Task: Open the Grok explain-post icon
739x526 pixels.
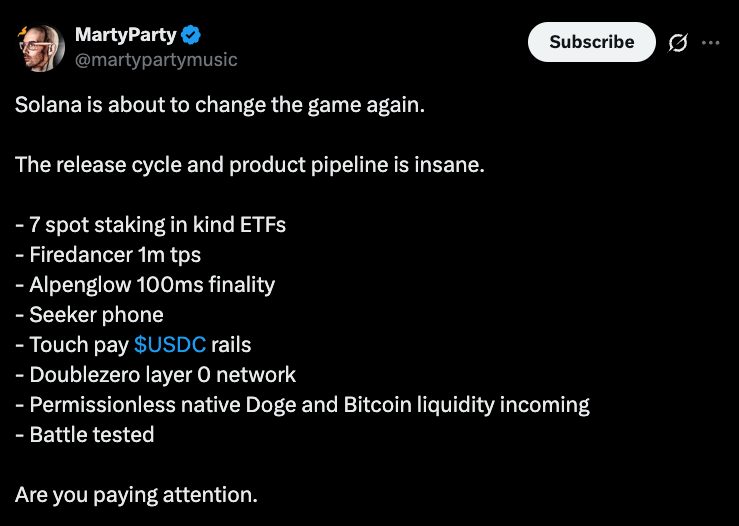Action: pos(678,43)
